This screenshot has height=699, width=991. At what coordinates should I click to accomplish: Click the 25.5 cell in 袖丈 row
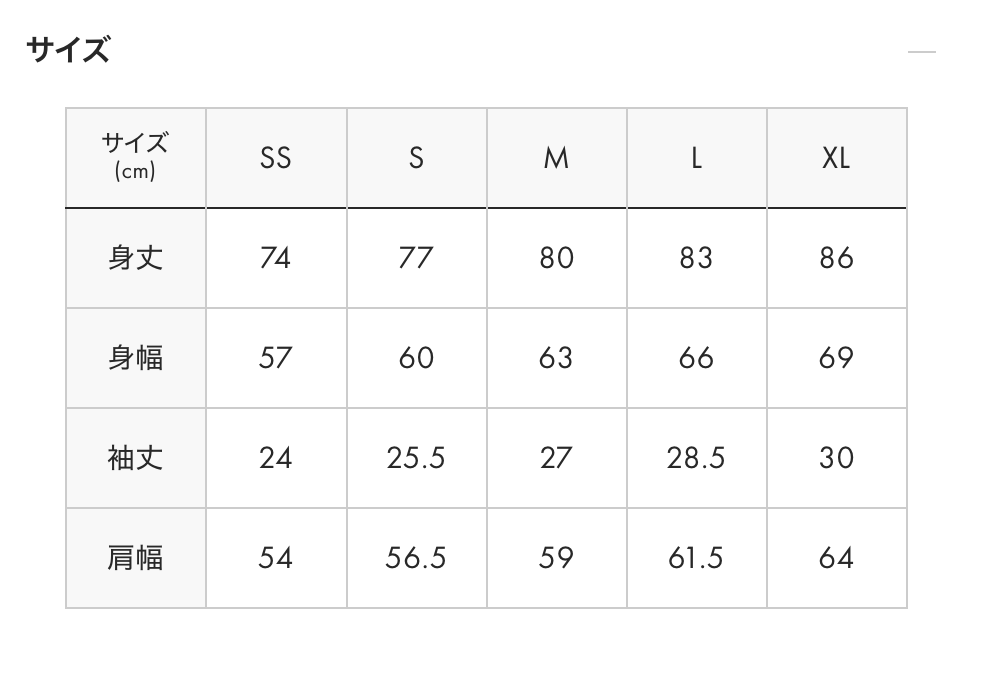tap(416, 458)
